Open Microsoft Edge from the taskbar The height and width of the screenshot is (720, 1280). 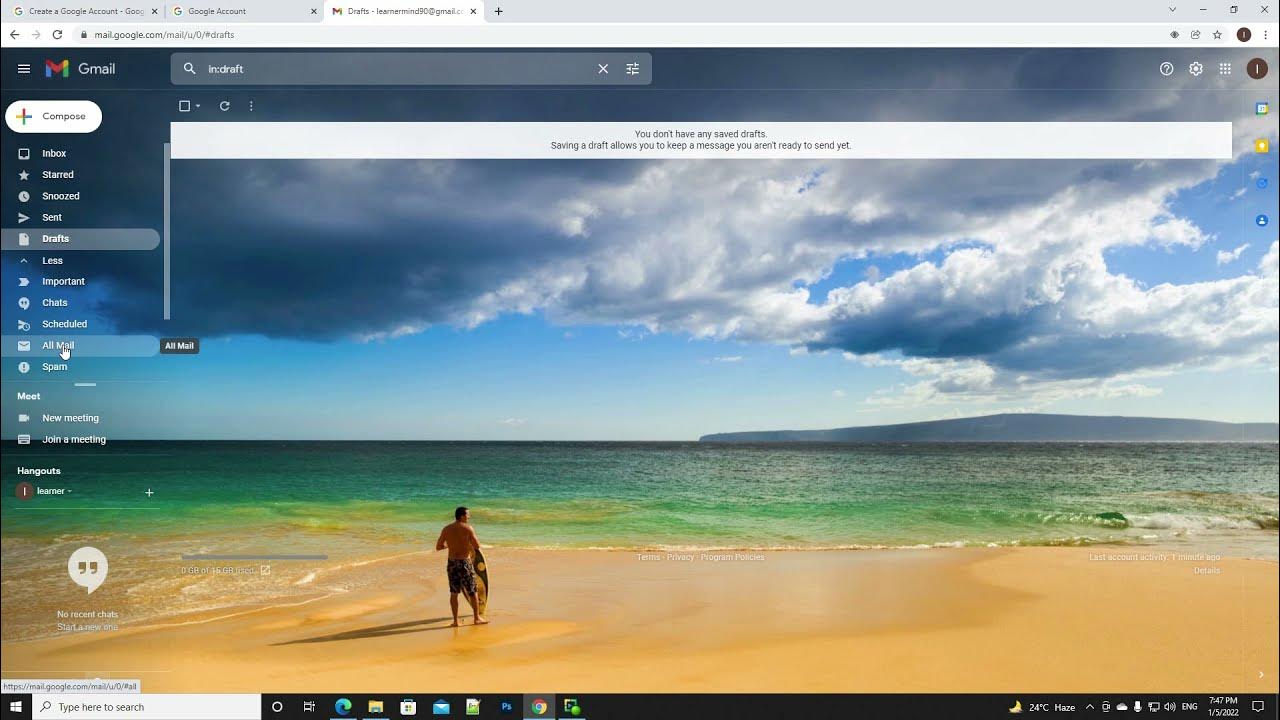point(343,707)
